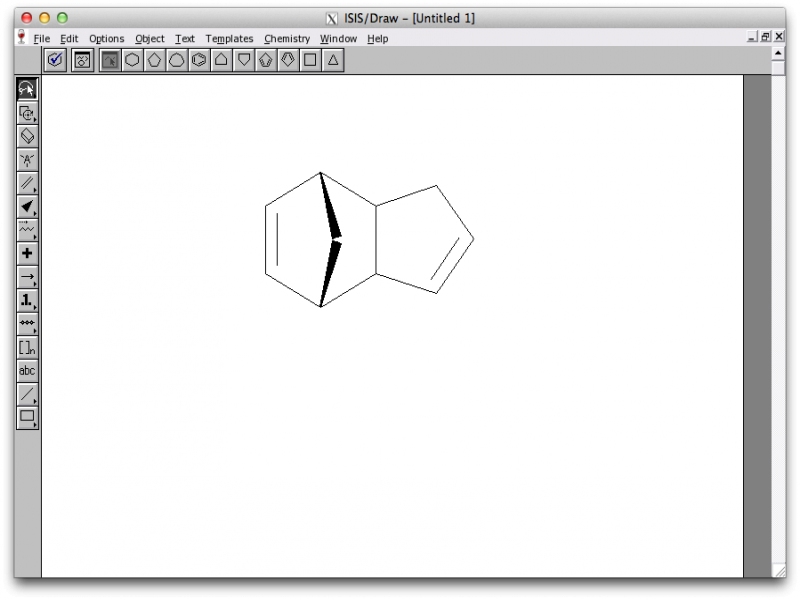Open the Text menu
Viewport: 800px width, 600px height.
185,39
